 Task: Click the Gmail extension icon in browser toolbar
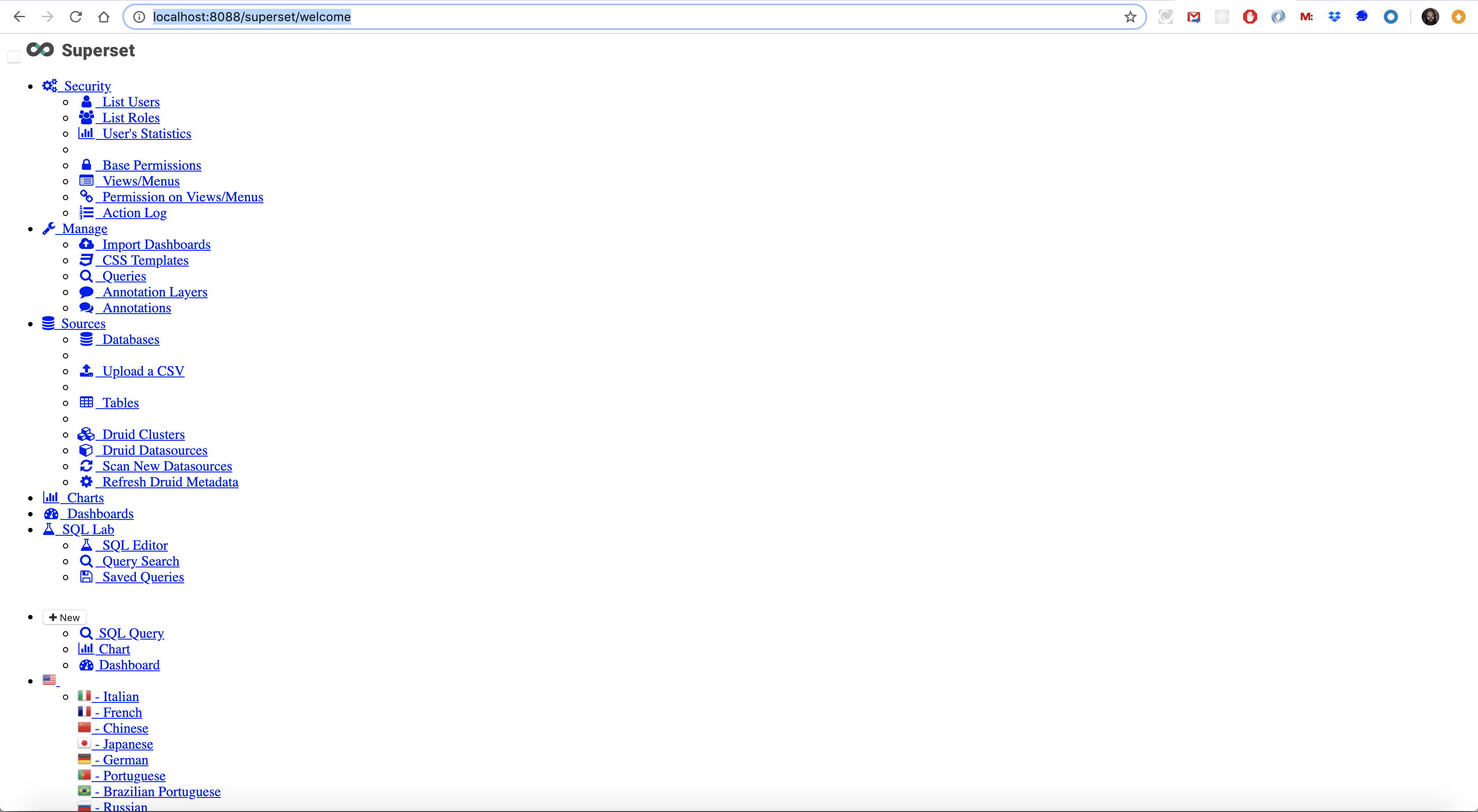click(1193, 17)
